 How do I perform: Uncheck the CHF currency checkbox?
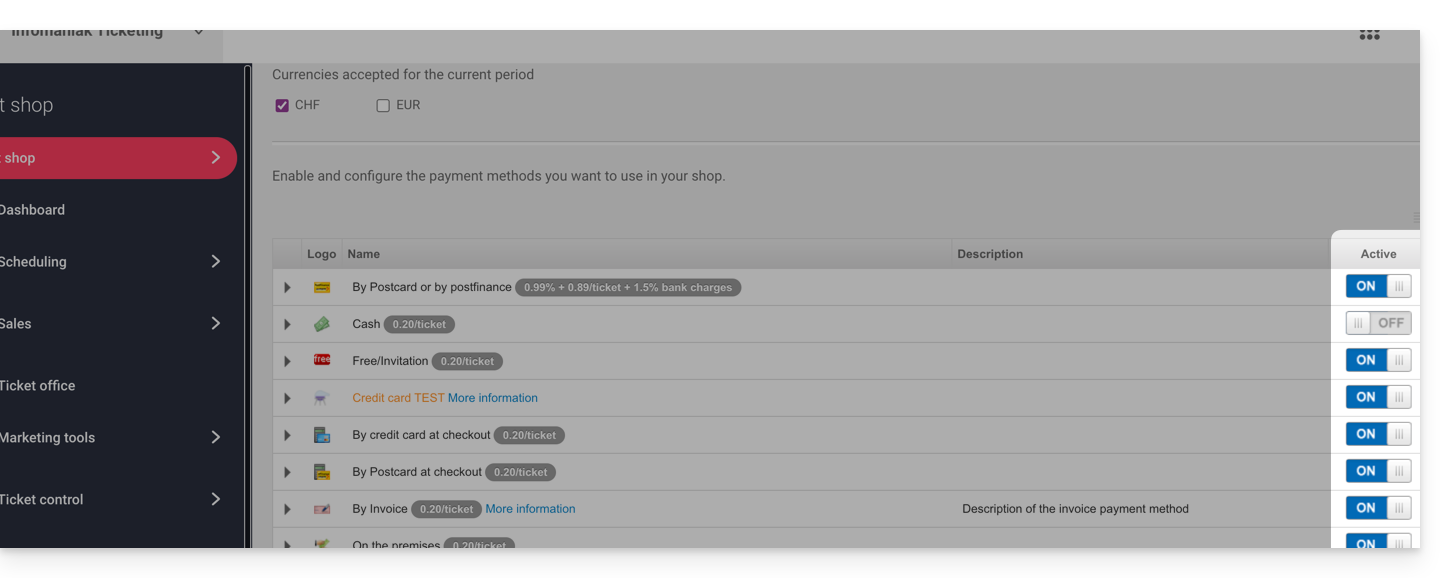click(x=282, y=105)
